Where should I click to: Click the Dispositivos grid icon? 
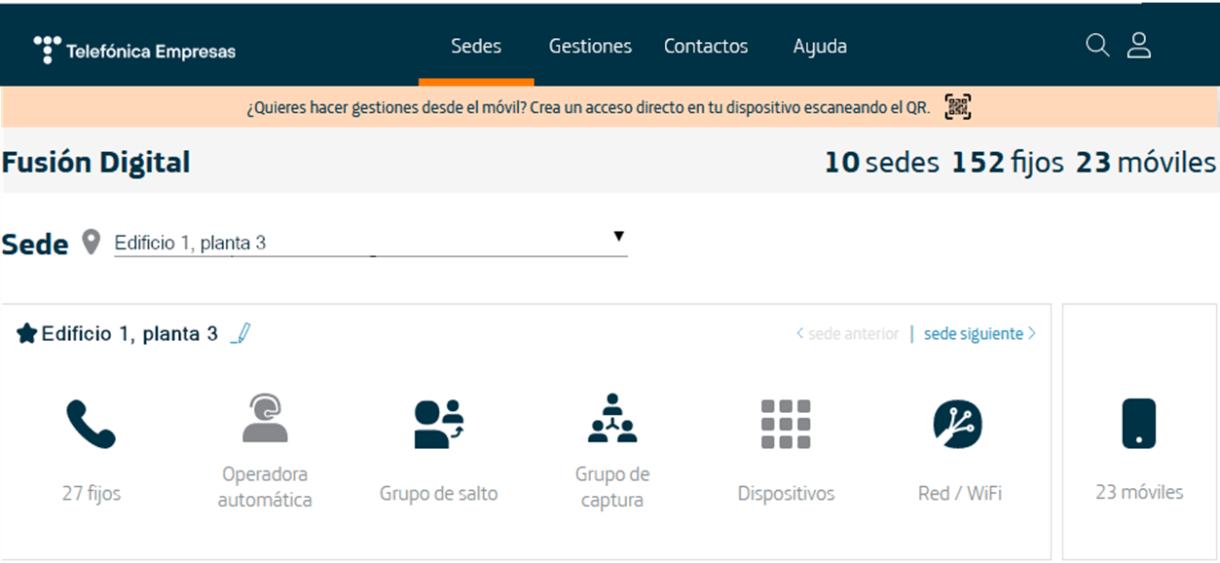click(785, 424)
